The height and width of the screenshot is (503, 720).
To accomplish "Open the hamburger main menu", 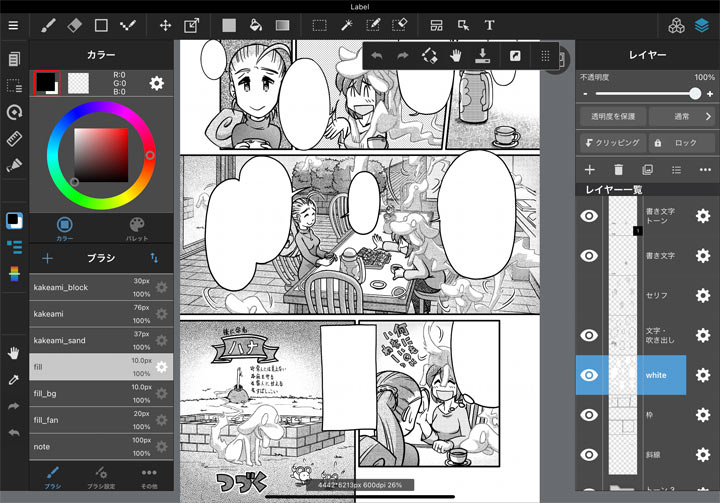I will [13, 25].
